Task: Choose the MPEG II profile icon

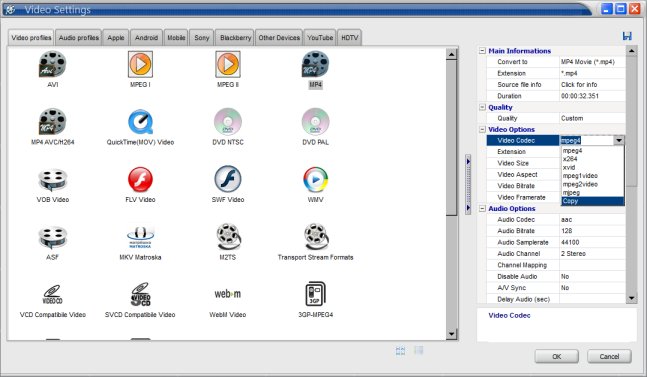Action: tap(228, 64)
